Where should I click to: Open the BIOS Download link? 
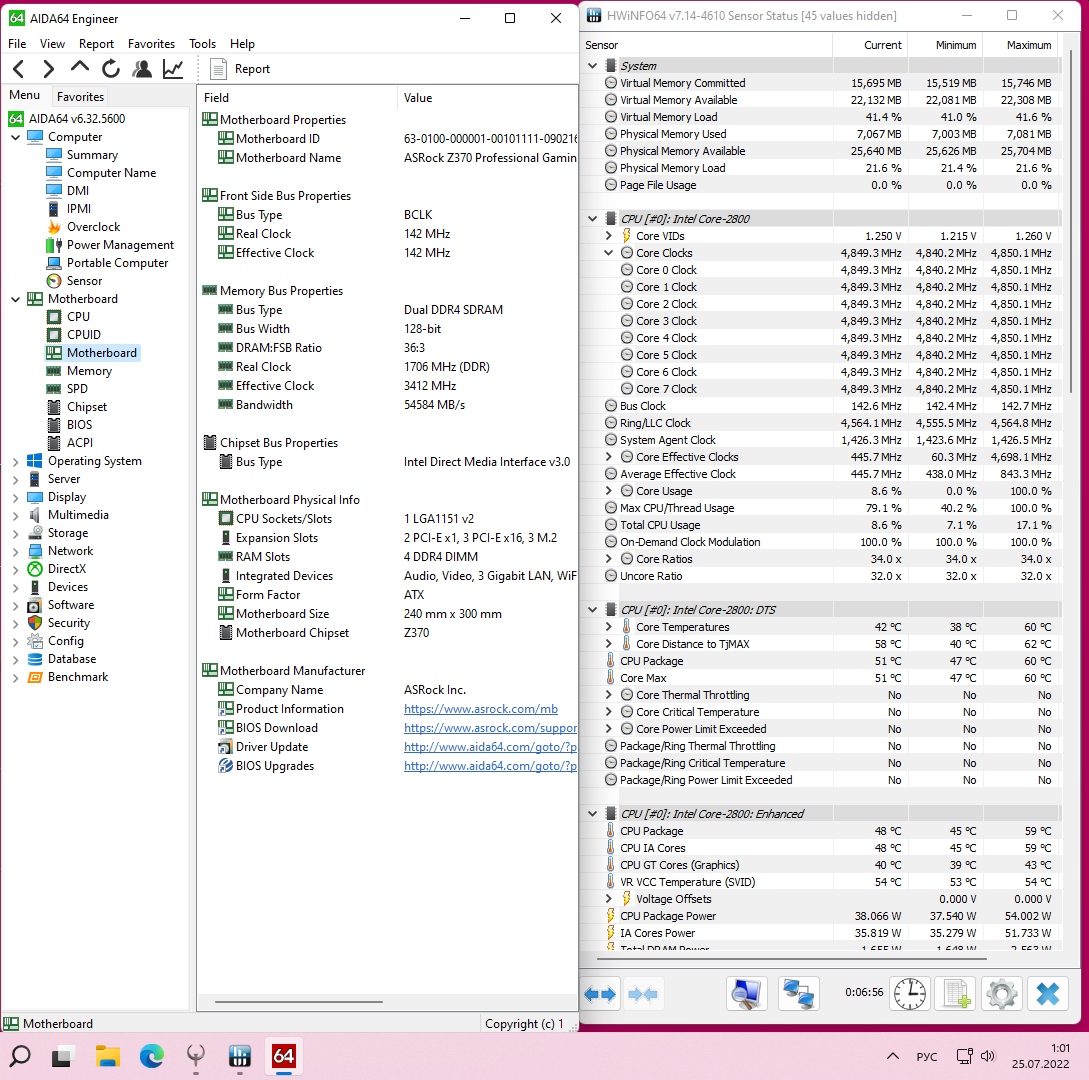490,728
